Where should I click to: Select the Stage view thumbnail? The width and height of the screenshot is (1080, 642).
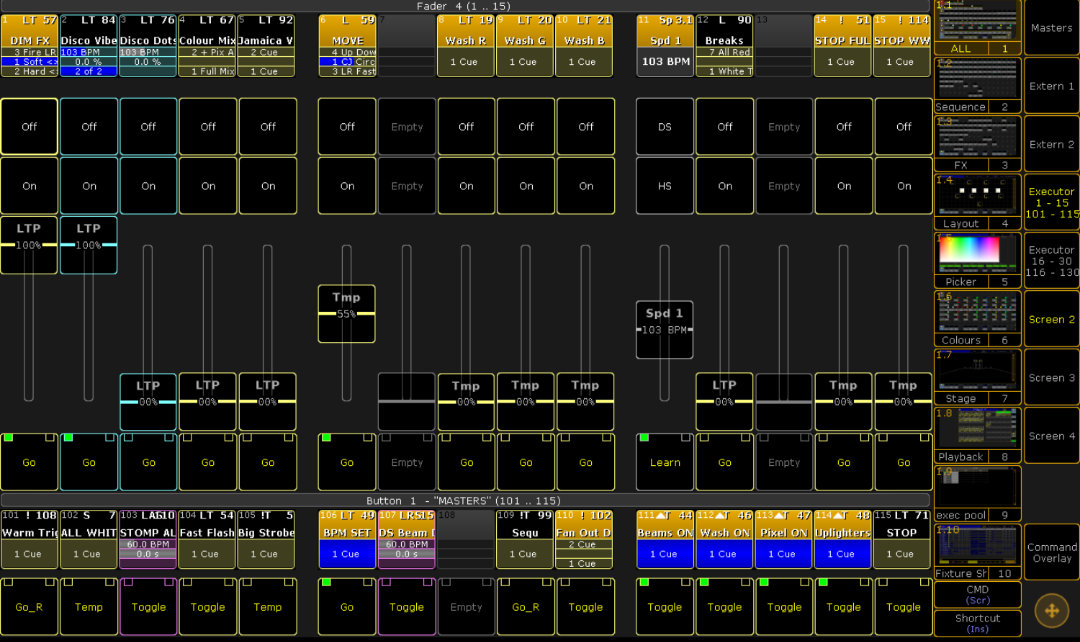977,377
